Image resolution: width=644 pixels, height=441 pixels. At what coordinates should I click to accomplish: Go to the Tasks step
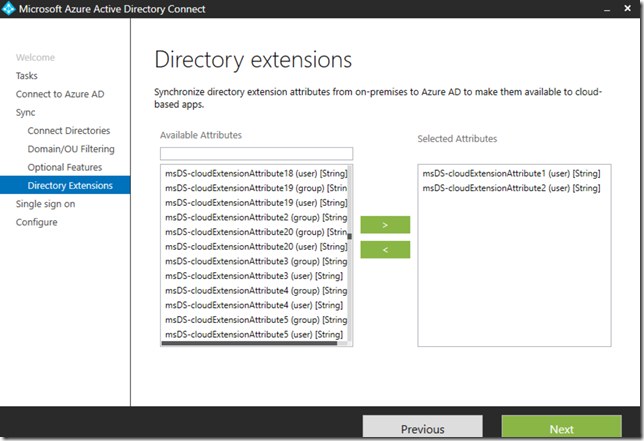coord(27,76)
